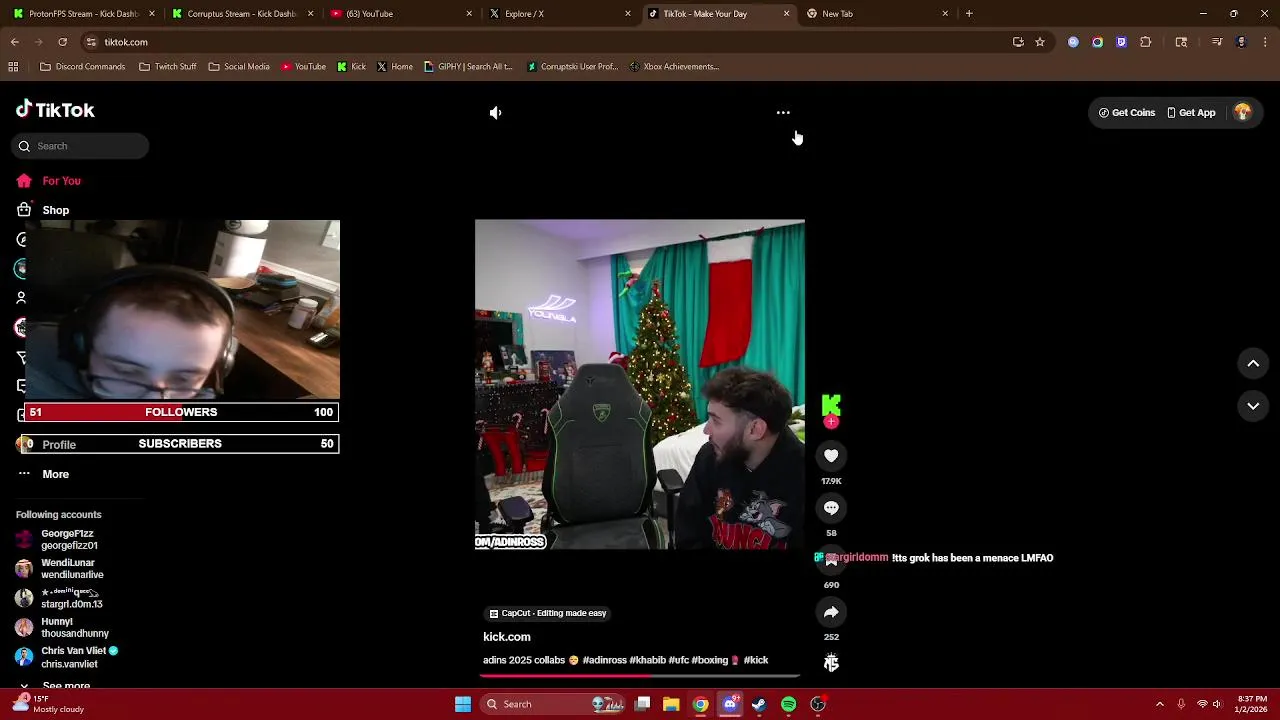
Task: Open apps grid in bookmarks bar
Action: click(13, 67)
